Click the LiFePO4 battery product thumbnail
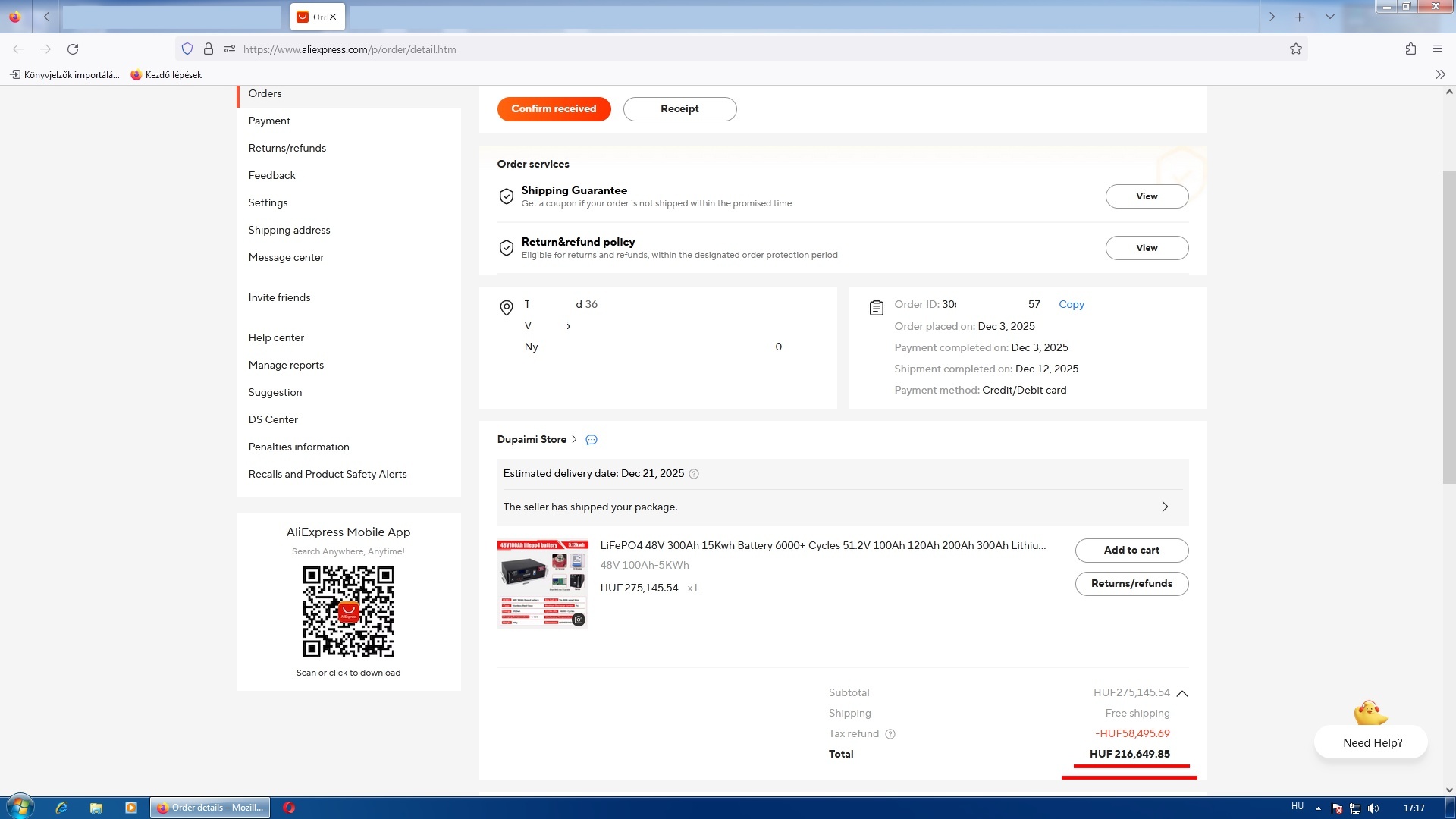Image resolution: width=1456 pixels, height=819 pixels. click(x=542, y=584)
